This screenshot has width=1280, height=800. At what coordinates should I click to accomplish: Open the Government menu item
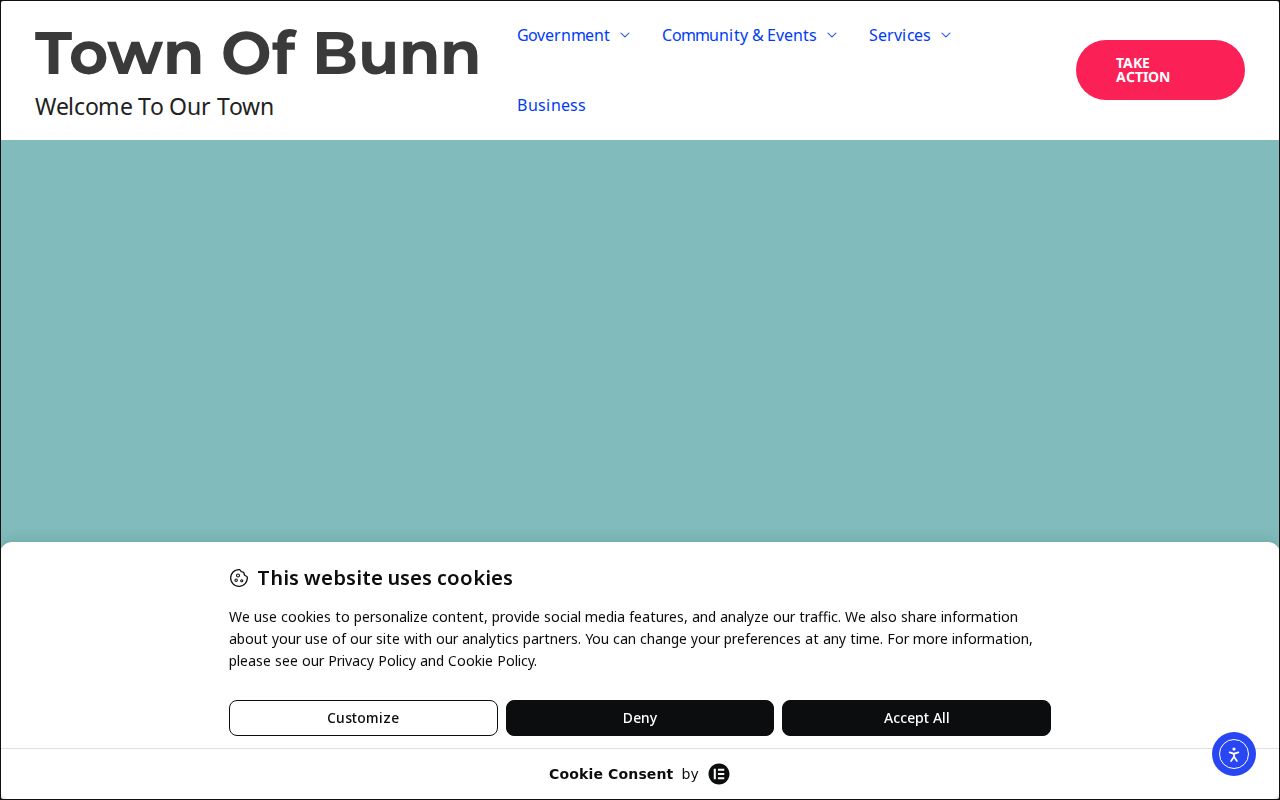click(x=563, y=35)
